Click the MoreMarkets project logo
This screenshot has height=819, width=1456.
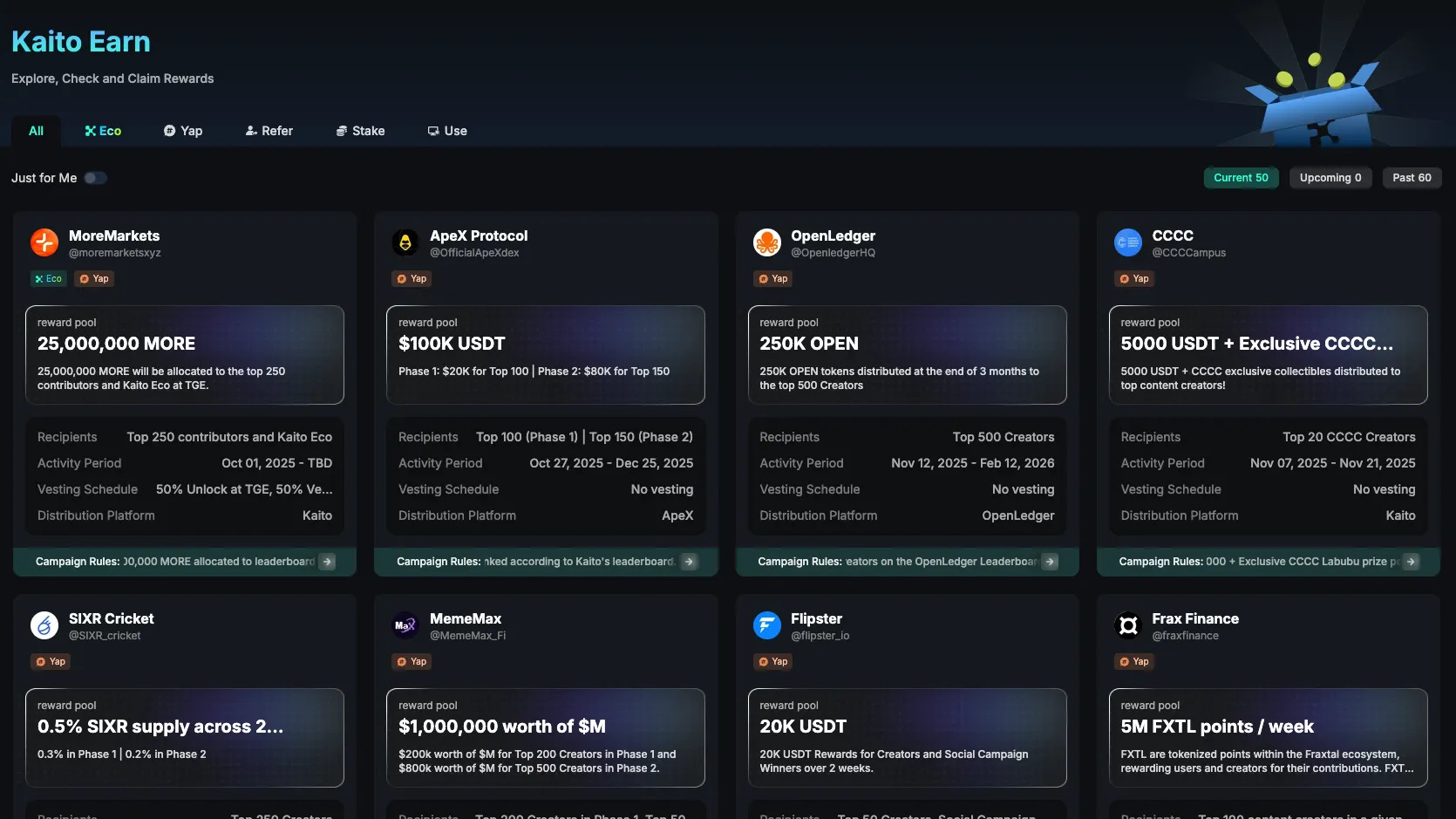point(44,242)
